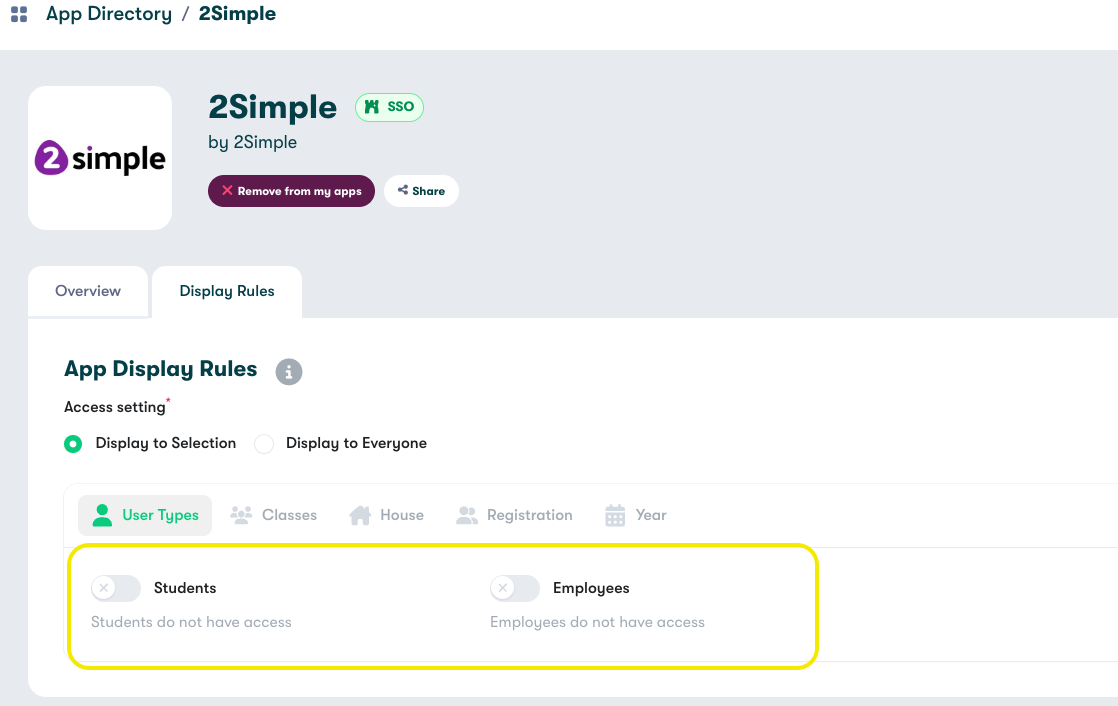Click the Registration people icon
Screen dimensions: 1118x706
[467, 515]
